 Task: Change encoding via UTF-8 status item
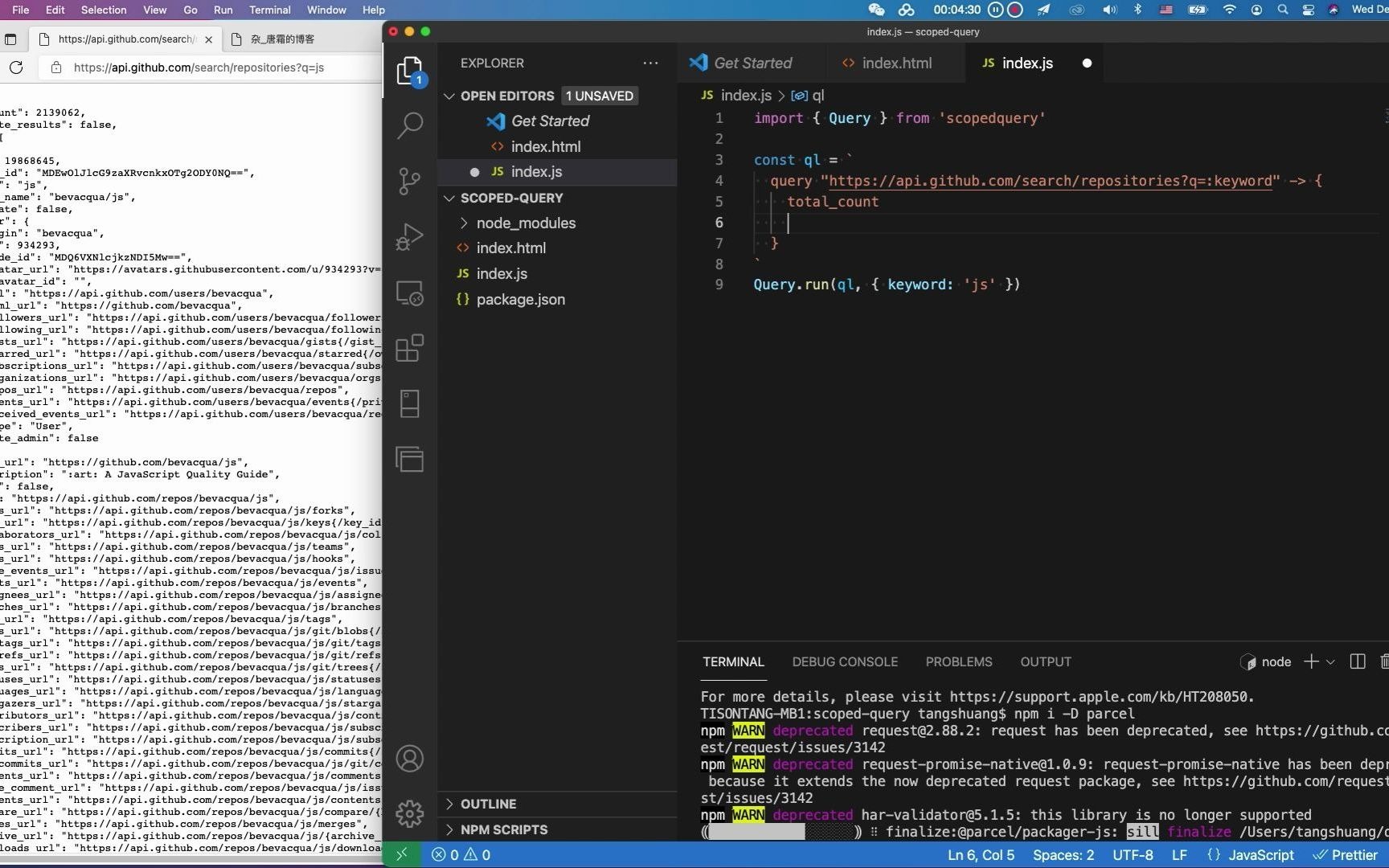pyautogui.click(x=1133, y=854)
